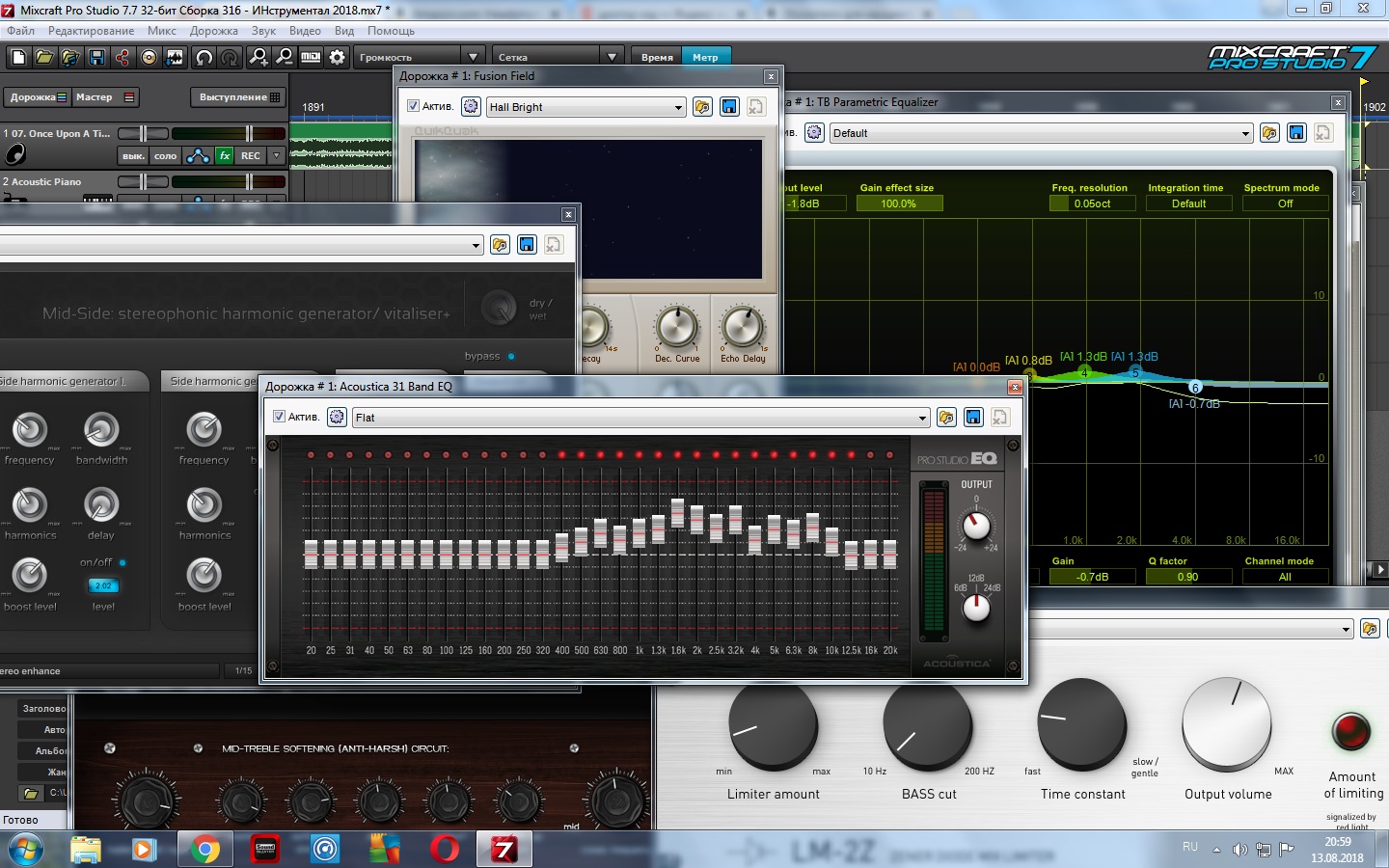Click the red share icon in toolbar
The height and width of the screenshot is (868, 1389).
123,58
